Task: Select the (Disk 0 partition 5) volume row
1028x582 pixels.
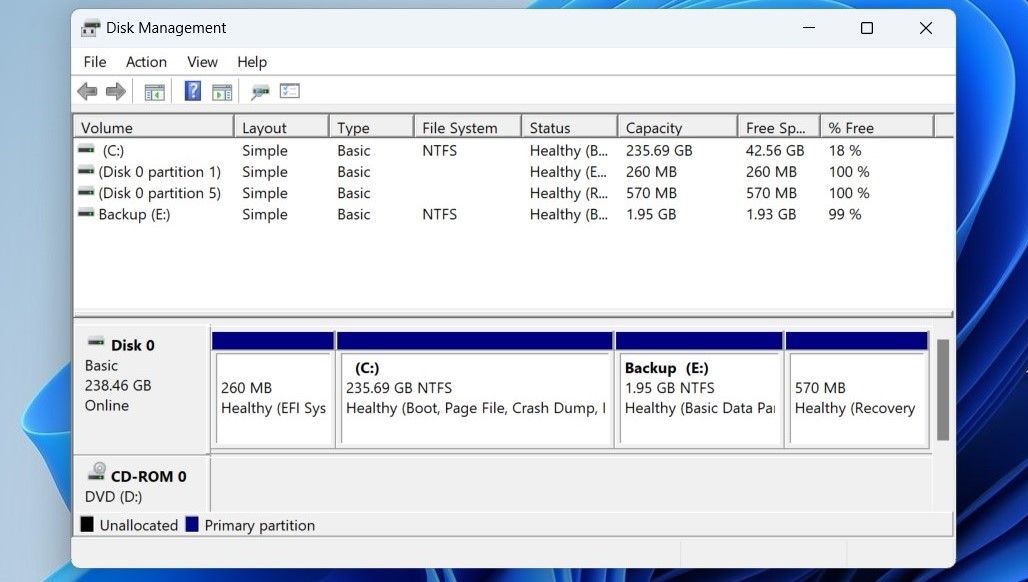Action: coord(159,193)
